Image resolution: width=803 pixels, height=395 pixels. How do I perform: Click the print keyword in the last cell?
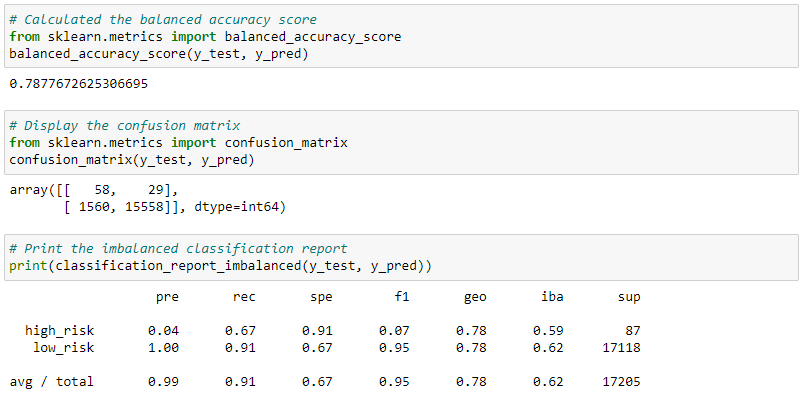tap(28, 266)
